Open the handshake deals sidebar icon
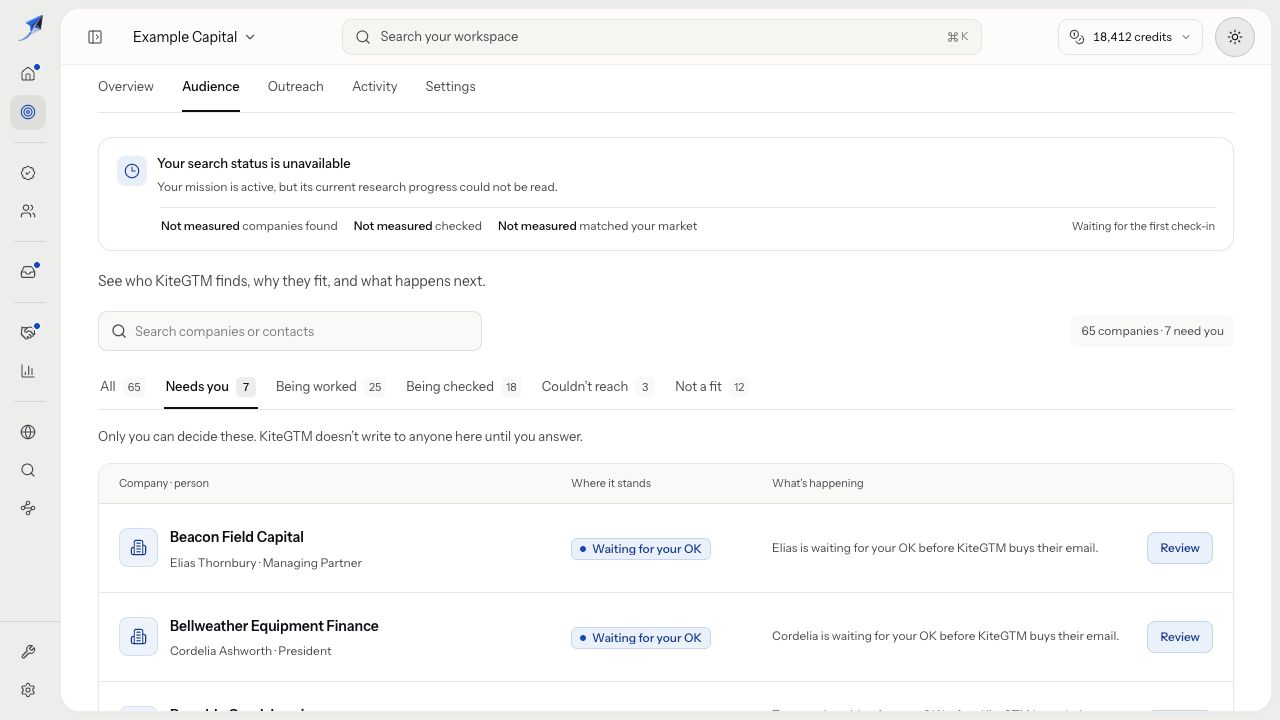 point(28,333)
